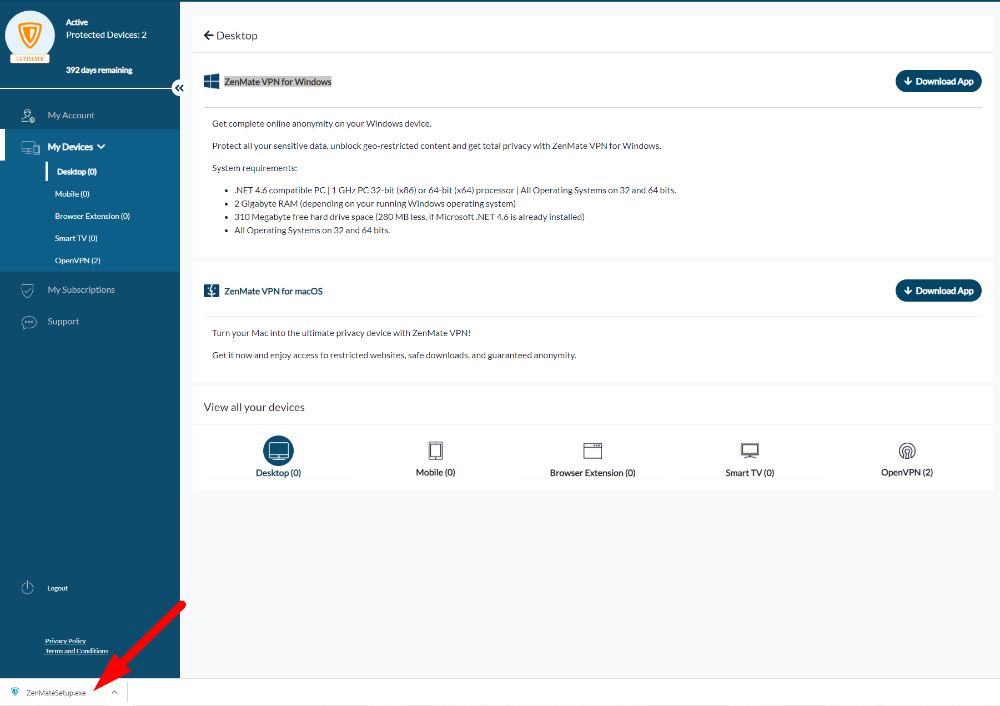Click the Support chat bubble icon
Screen dimensions: 1000x706
[x=28, y=322]
